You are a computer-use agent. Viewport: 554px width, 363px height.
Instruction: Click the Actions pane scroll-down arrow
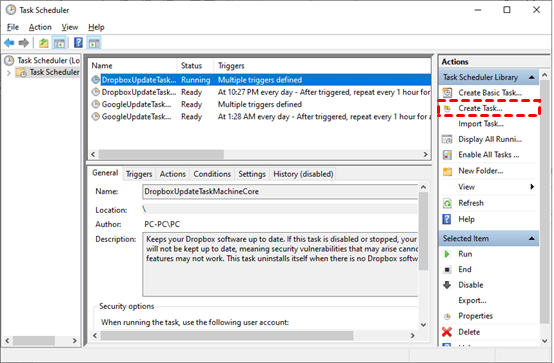[x=544, y=341]
